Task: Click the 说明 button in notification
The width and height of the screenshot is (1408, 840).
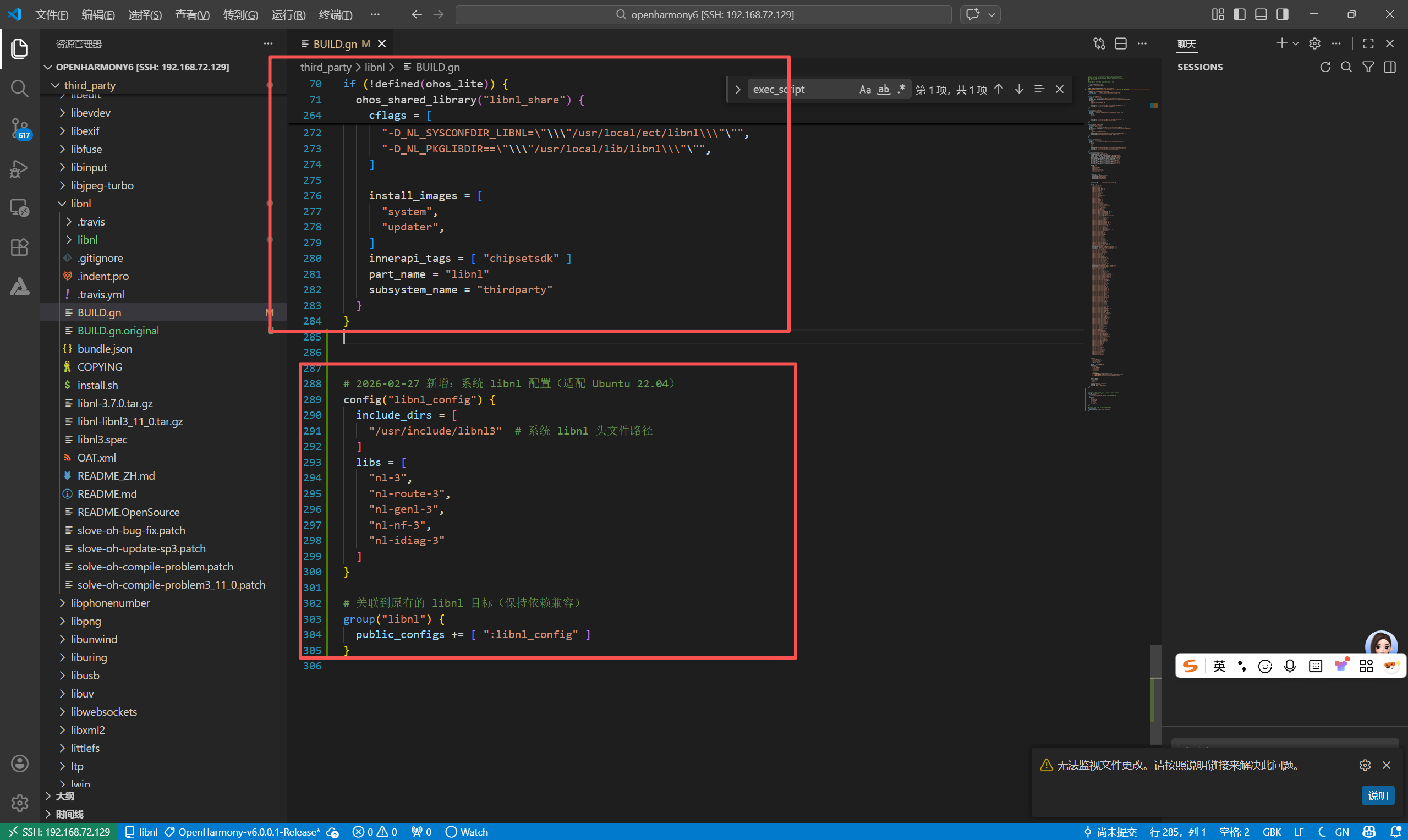Action: 1377,795
